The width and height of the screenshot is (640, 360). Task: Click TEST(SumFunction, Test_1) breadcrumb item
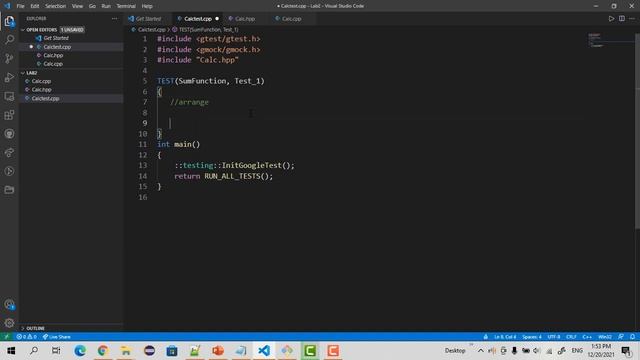[x=209, y=30]
